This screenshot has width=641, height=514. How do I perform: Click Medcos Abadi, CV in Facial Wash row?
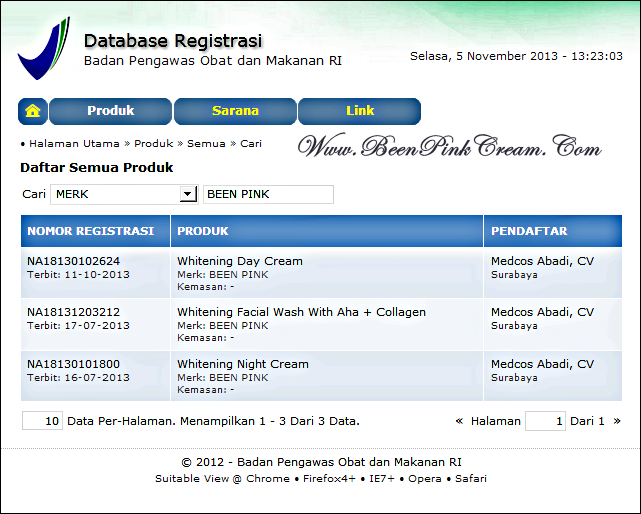pyautogui.click(x=542, y=312)
